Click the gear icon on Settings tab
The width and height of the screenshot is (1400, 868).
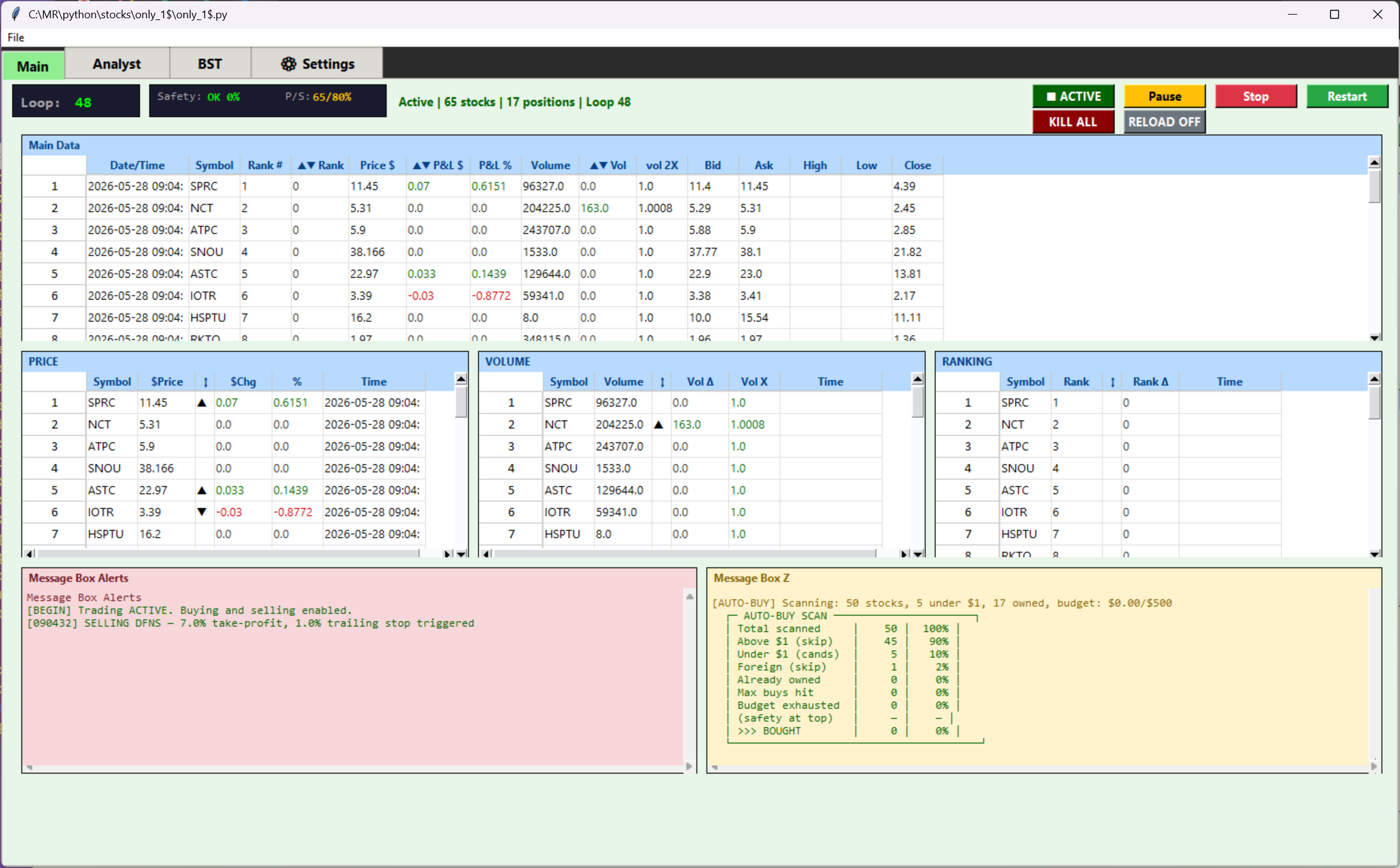click(x=288, y=64)
